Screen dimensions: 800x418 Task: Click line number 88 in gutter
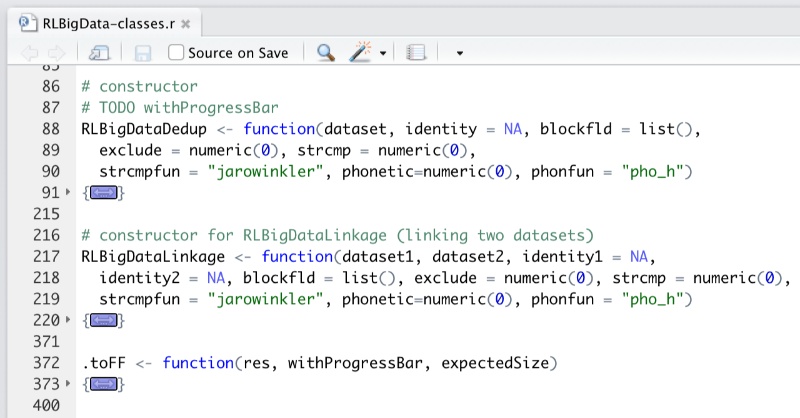click(x=51, y=129)
